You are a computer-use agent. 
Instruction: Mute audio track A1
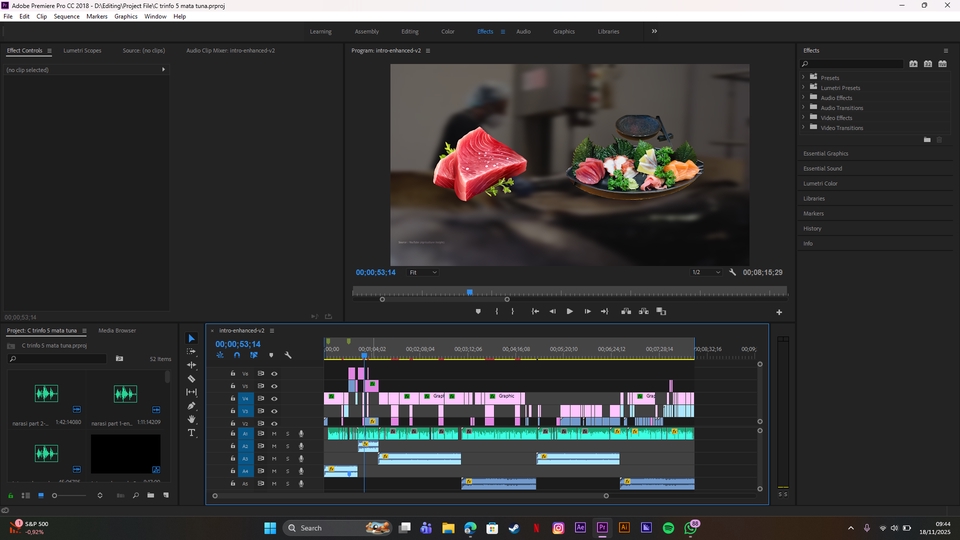274,434
